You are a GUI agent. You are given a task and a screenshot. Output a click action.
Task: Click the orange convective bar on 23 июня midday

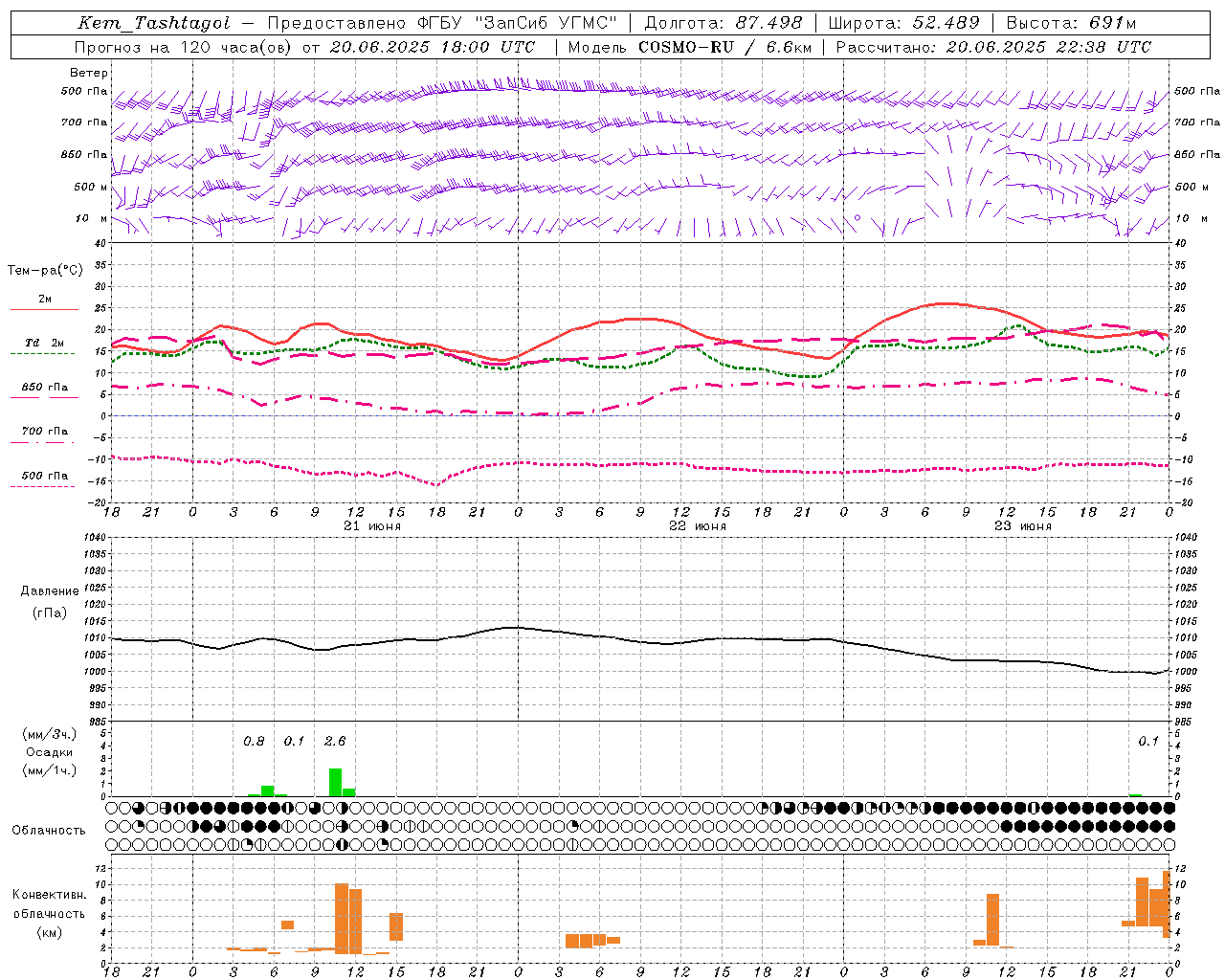(x=992, y=920)
